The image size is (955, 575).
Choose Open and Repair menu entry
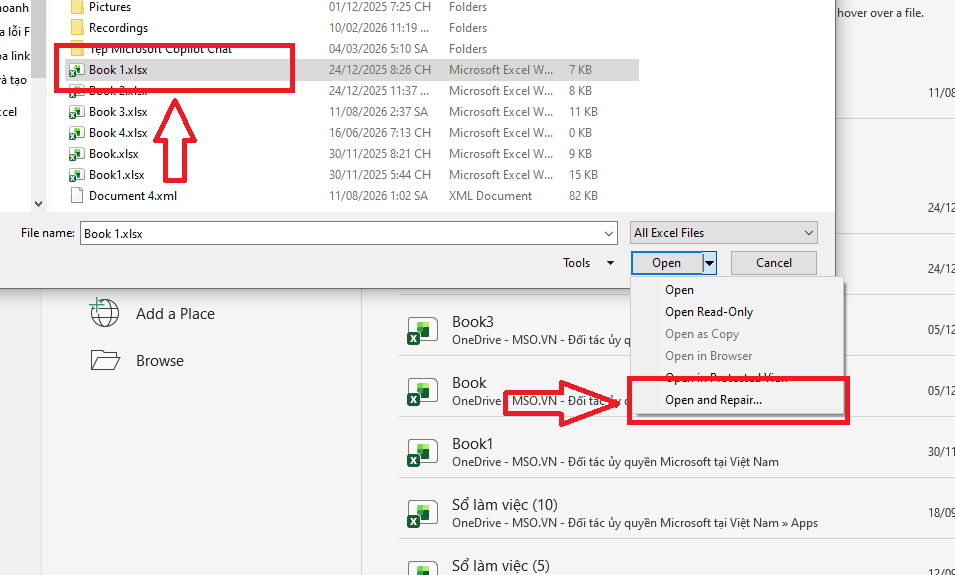[713, 400]
